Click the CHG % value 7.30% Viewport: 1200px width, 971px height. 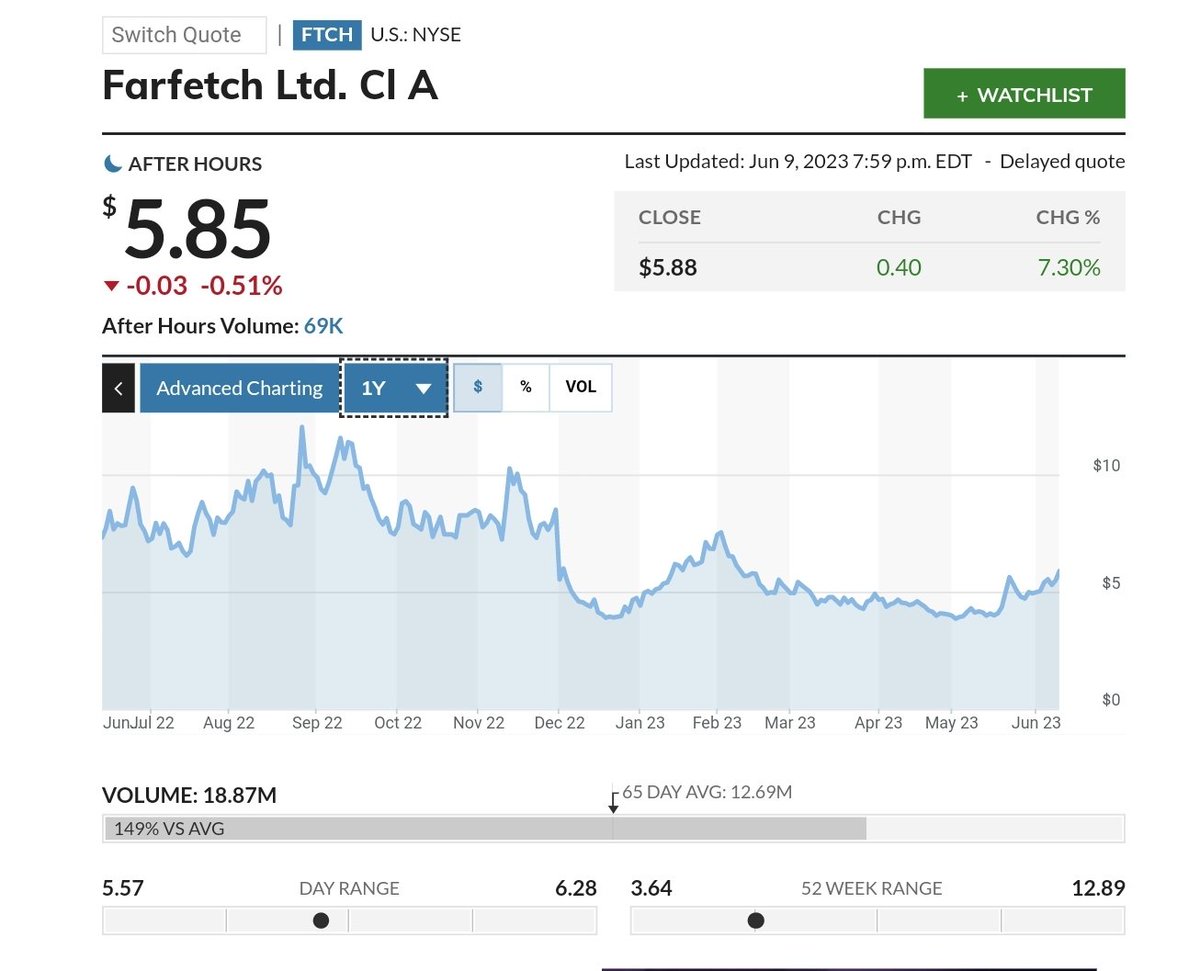click(x=1069, y=267)
